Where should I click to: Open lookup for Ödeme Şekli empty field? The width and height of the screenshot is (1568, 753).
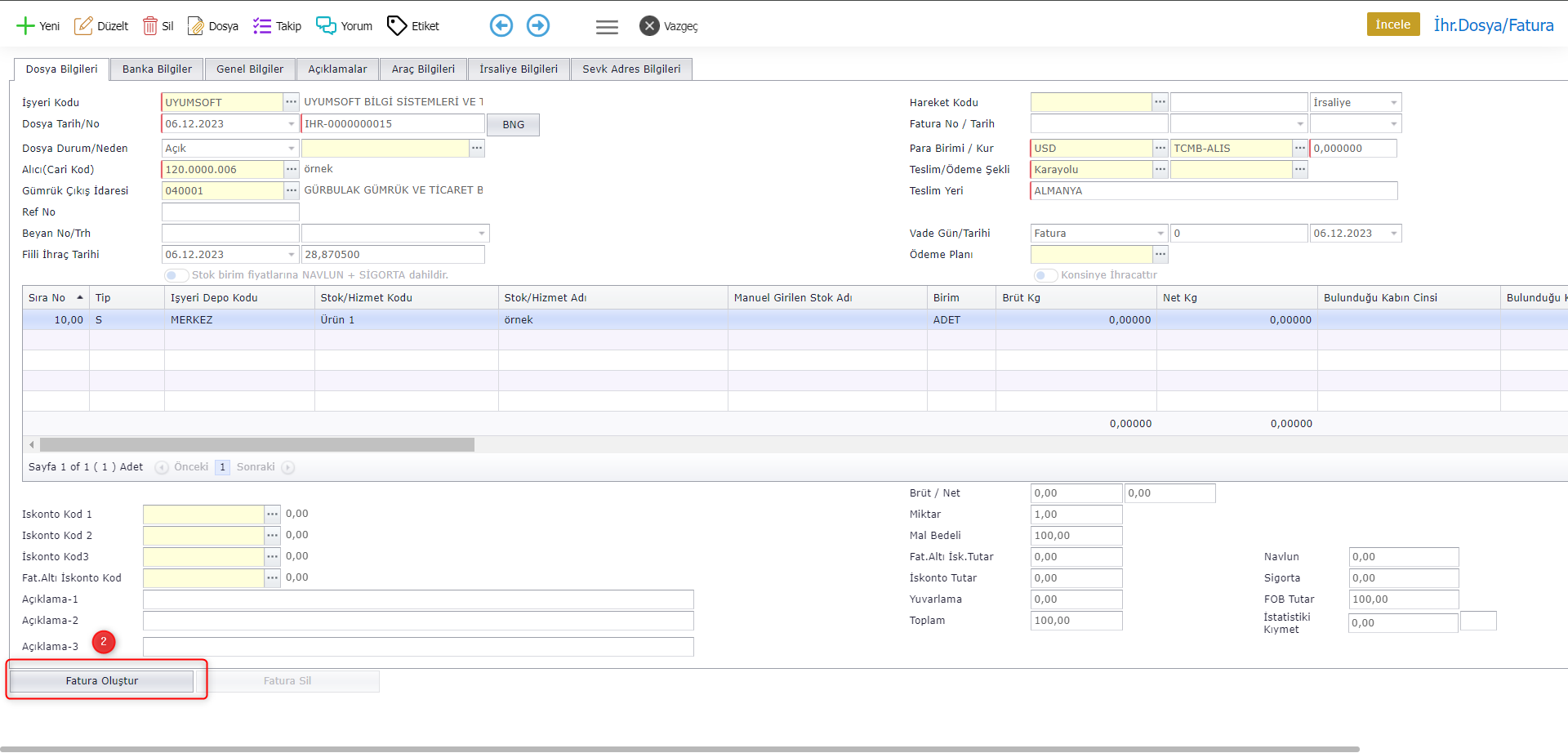1300,169
